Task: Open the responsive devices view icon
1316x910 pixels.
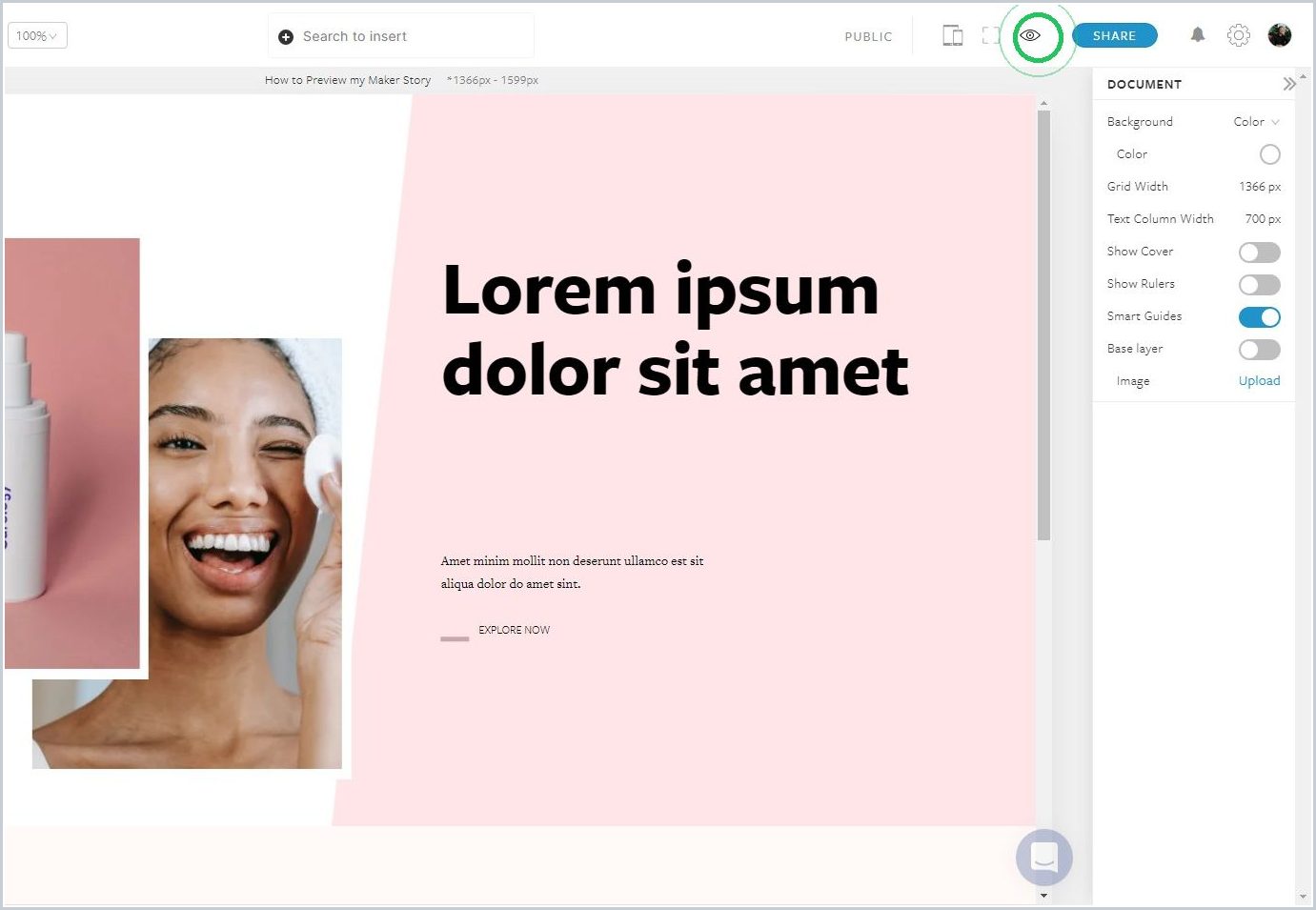Action: point(952,36)
